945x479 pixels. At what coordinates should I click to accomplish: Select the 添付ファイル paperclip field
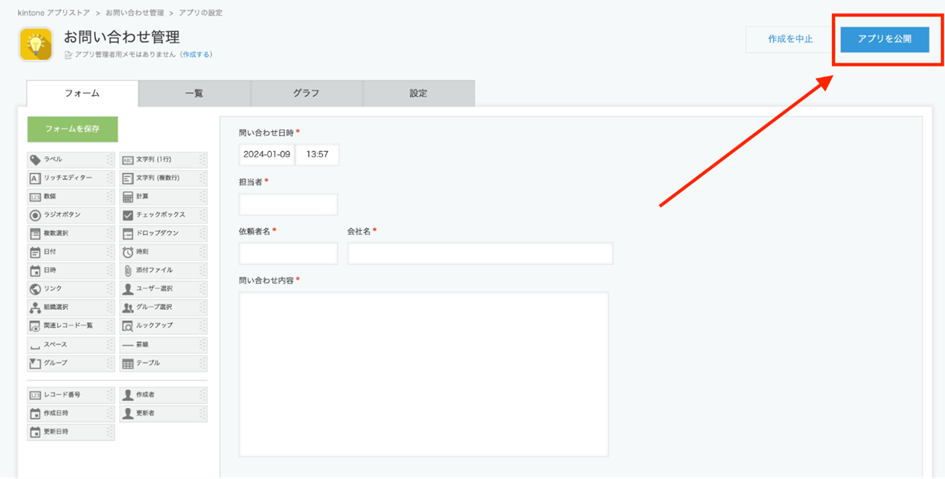[x=162, y=270]
